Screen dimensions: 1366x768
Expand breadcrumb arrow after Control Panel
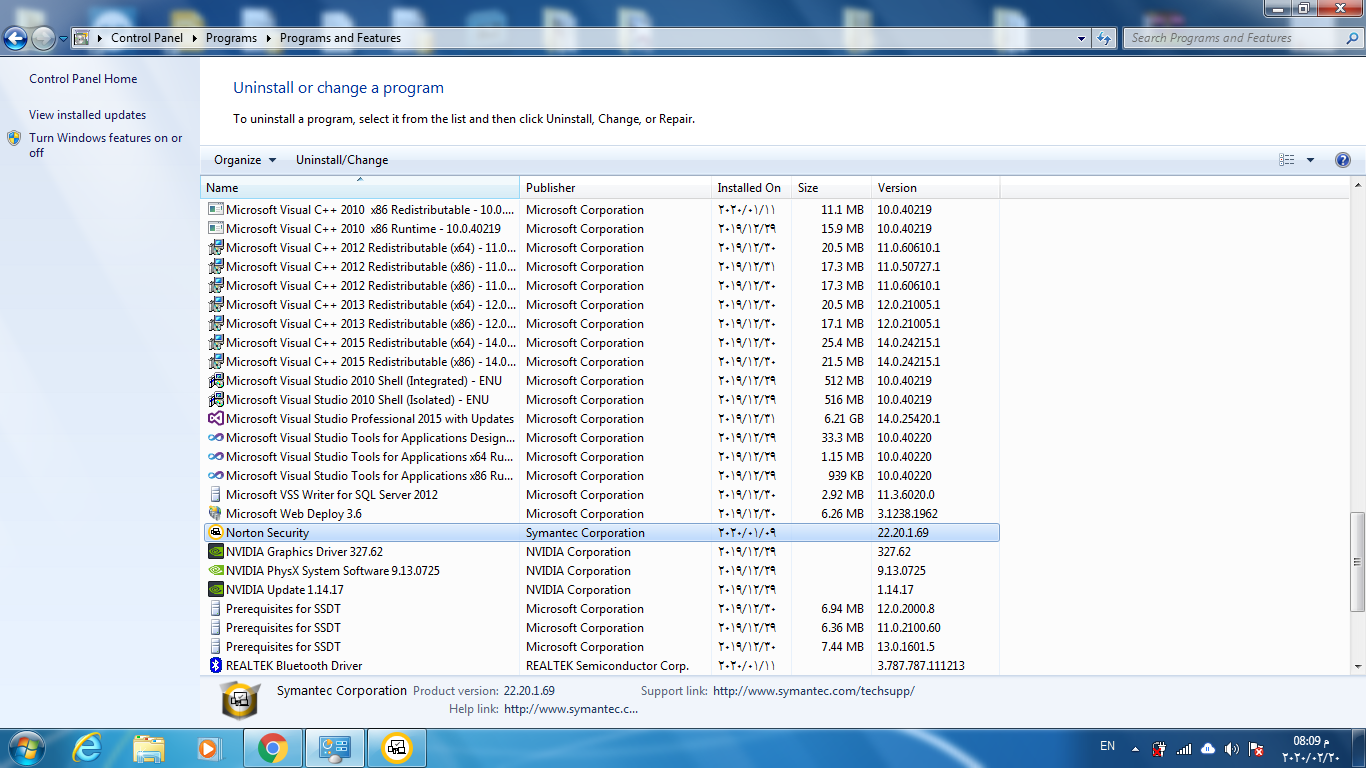tap(195, 38)
